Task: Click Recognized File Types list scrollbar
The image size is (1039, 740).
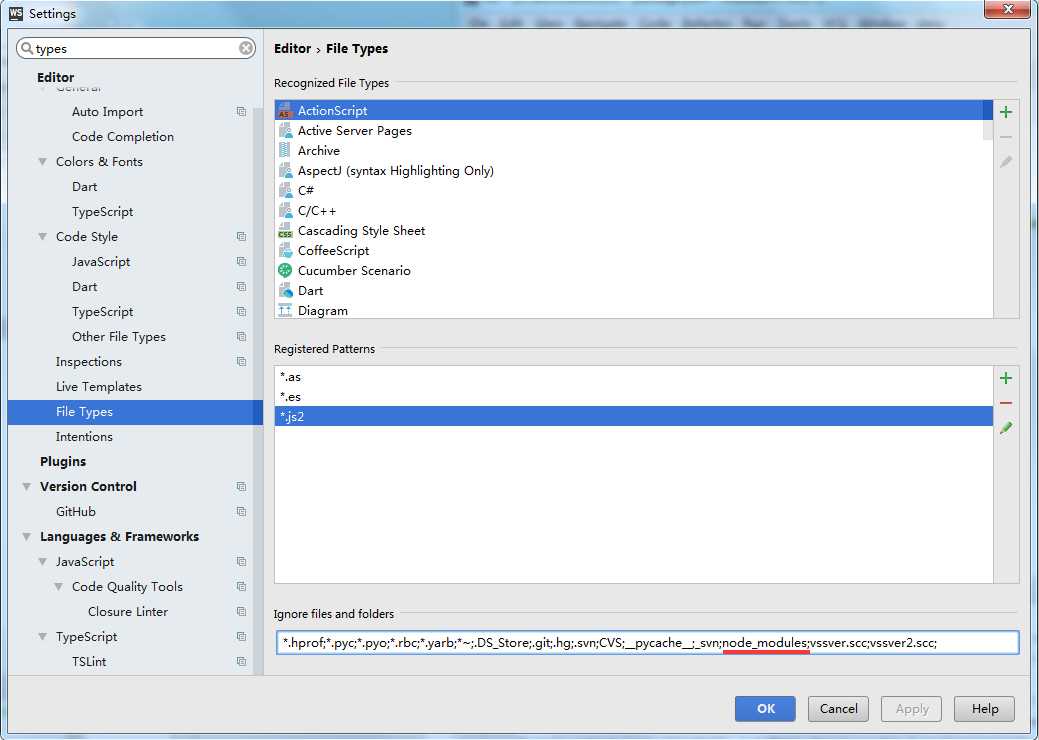Action: [x=987, y=121]
